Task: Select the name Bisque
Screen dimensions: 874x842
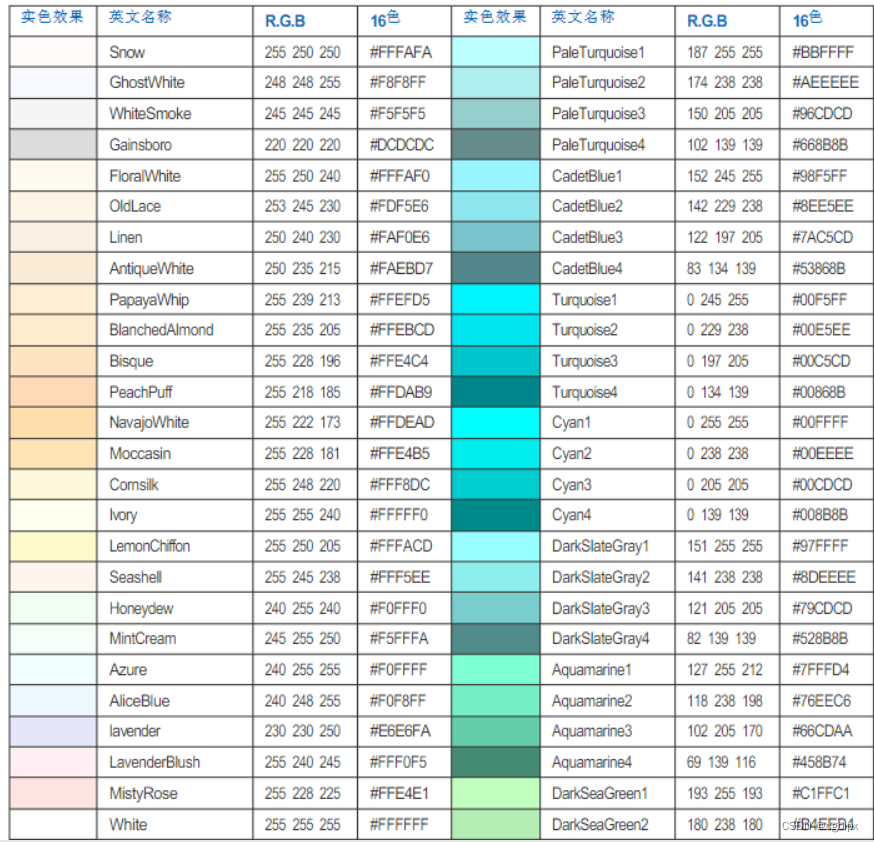Action: (x=131, y=361)
